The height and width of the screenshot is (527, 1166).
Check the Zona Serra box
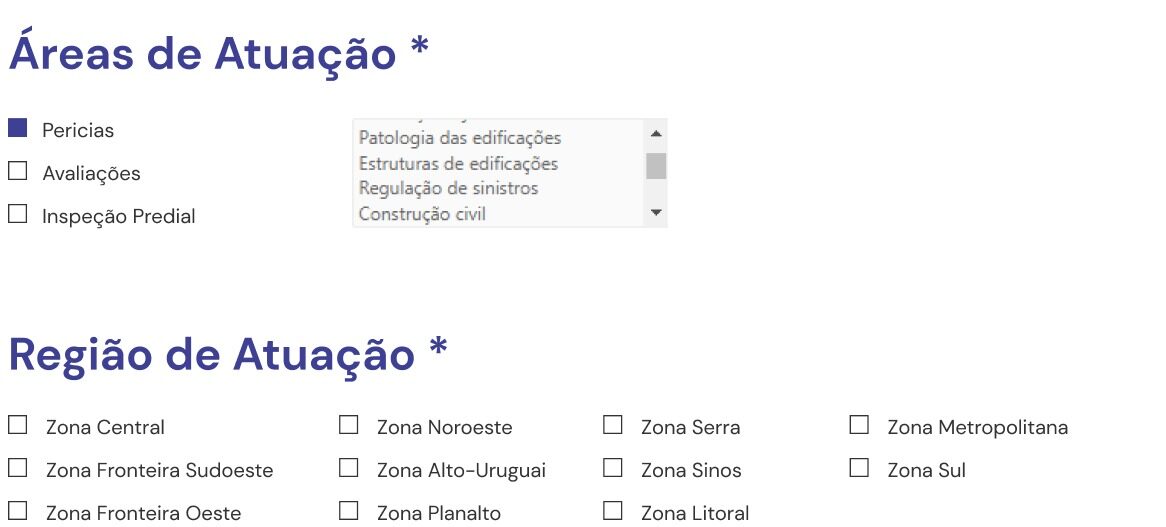[x=613, y=425]
